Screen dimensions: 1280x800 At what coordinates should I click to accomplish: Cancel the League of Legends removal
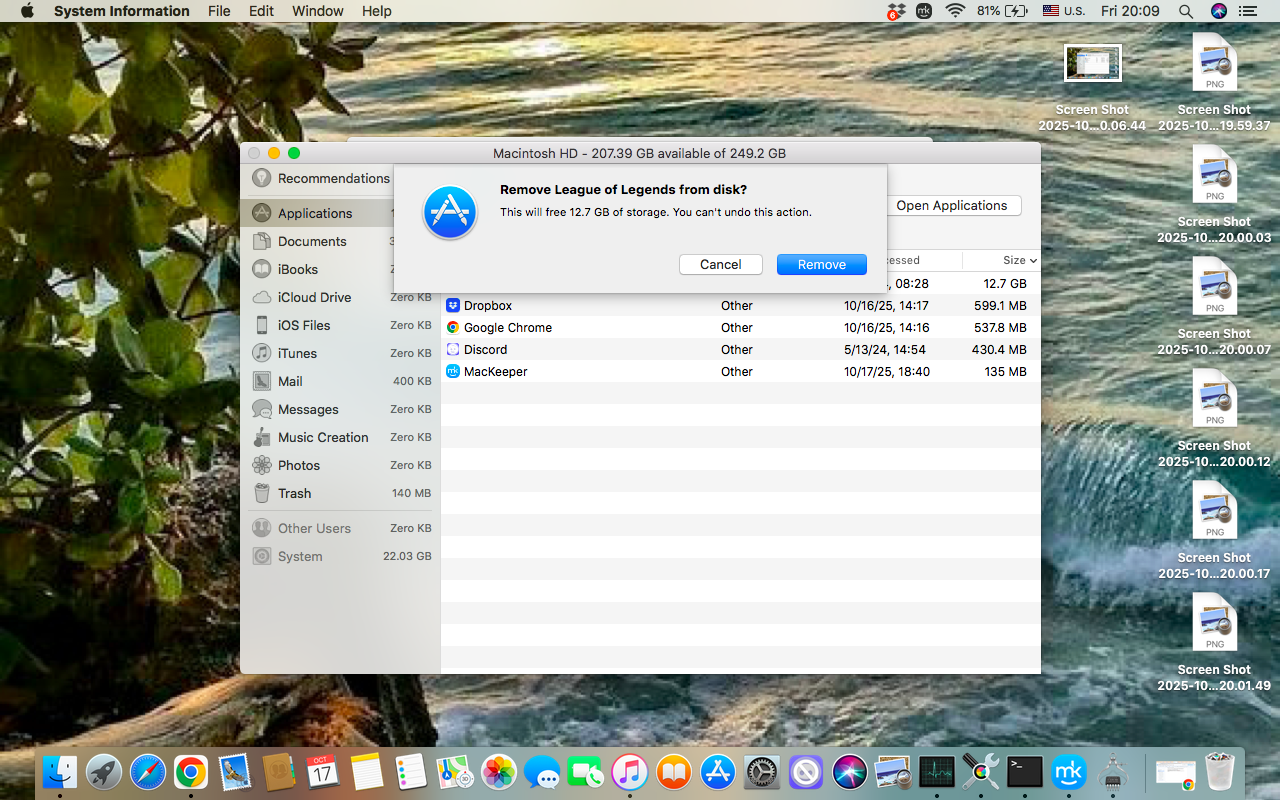720,265
